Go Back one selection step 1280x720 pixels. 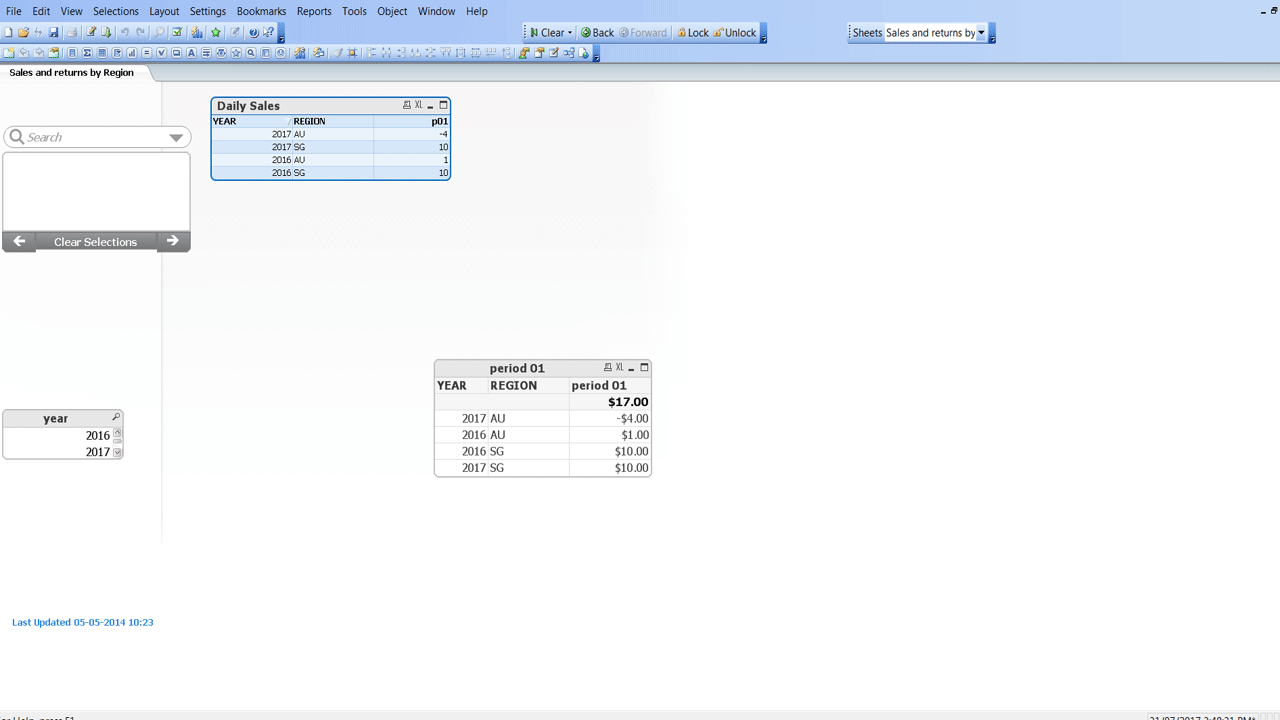(x=597, y=33)
